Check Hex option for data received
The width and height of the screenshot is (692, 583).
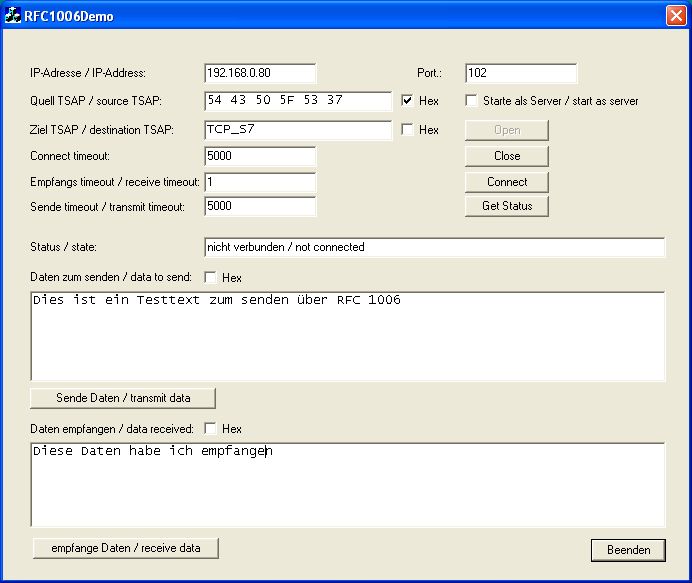(211, 429)
